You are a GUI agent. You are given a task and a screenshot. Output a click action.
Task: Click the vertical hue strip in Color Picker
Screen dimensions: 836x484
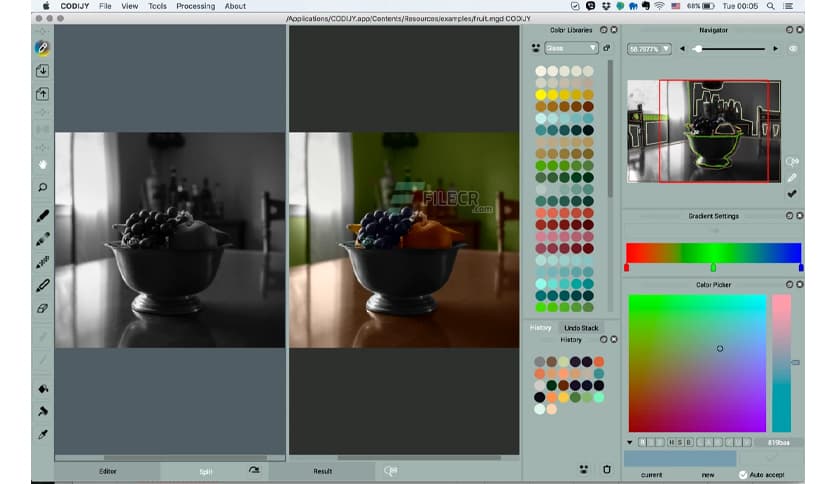tap(782, 363)
